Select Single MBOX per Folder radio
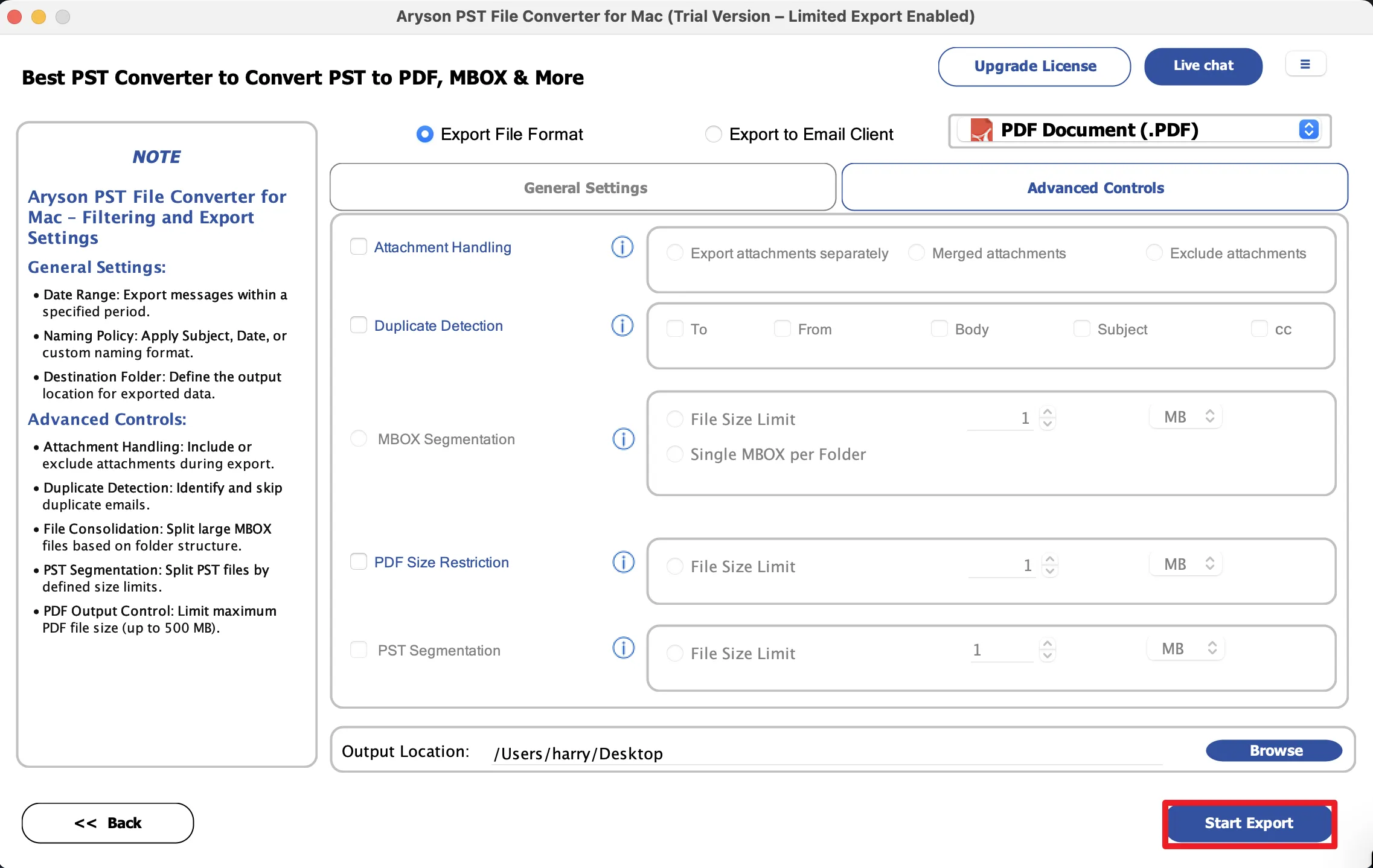1373x868 pixels. (675, 454)
